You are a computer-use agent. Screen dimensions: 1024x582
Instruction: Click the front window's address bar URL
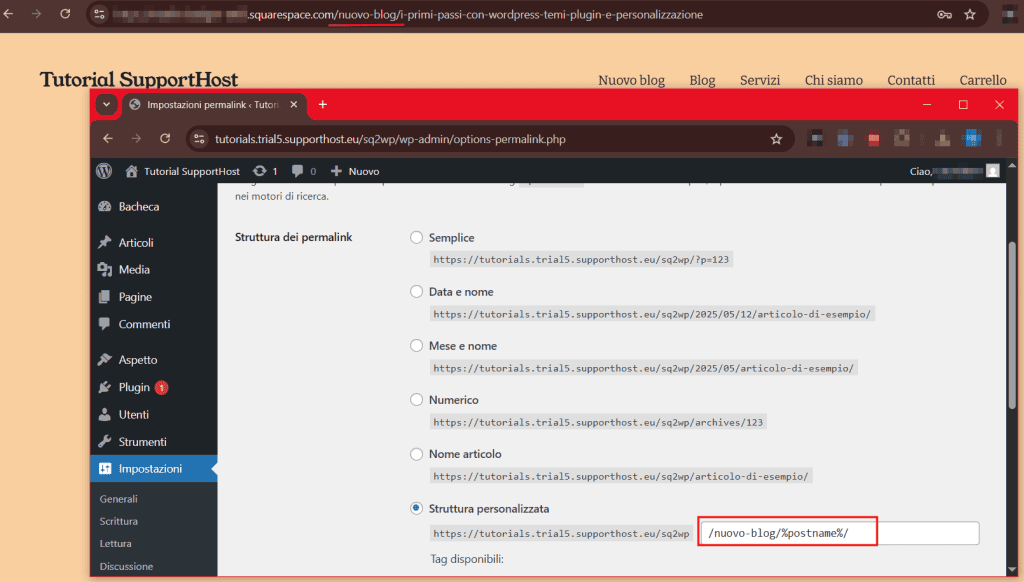click(x=390, y=139)
